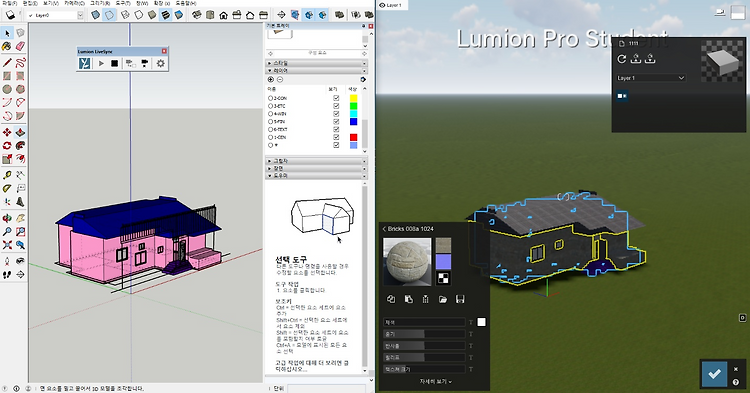Save the material with the disk icon
The height and width of the screenshot is (393, 750).
460,299
